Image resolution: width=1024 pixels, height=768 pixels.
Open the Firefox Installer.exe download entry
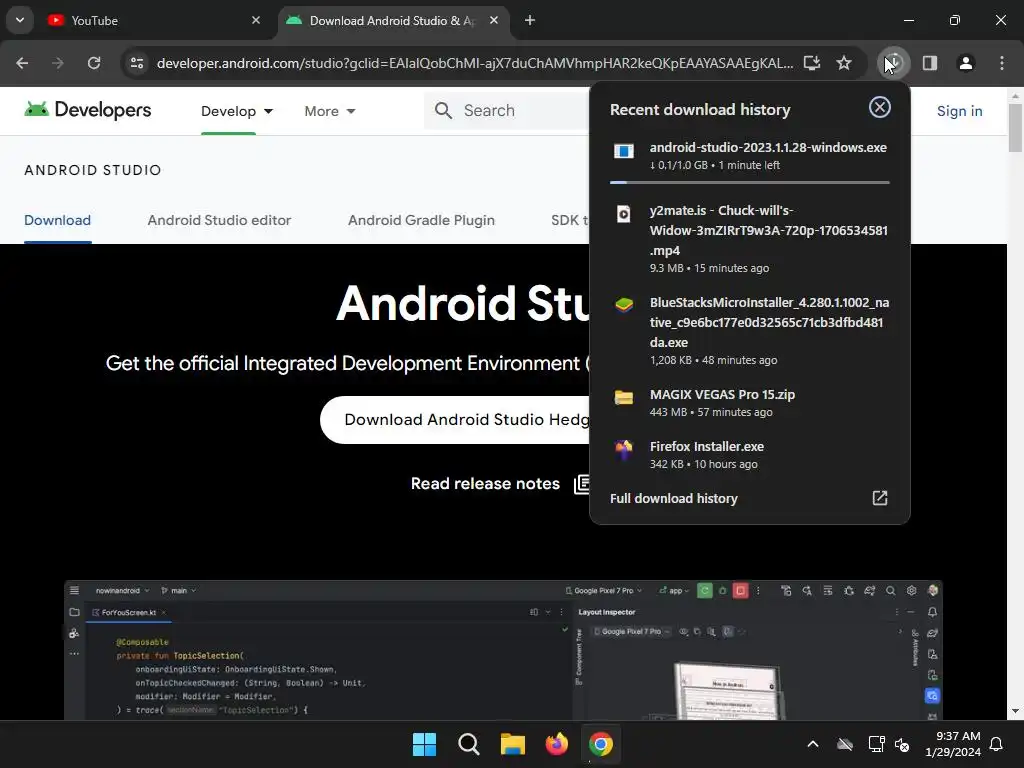(x=750, y=455)
